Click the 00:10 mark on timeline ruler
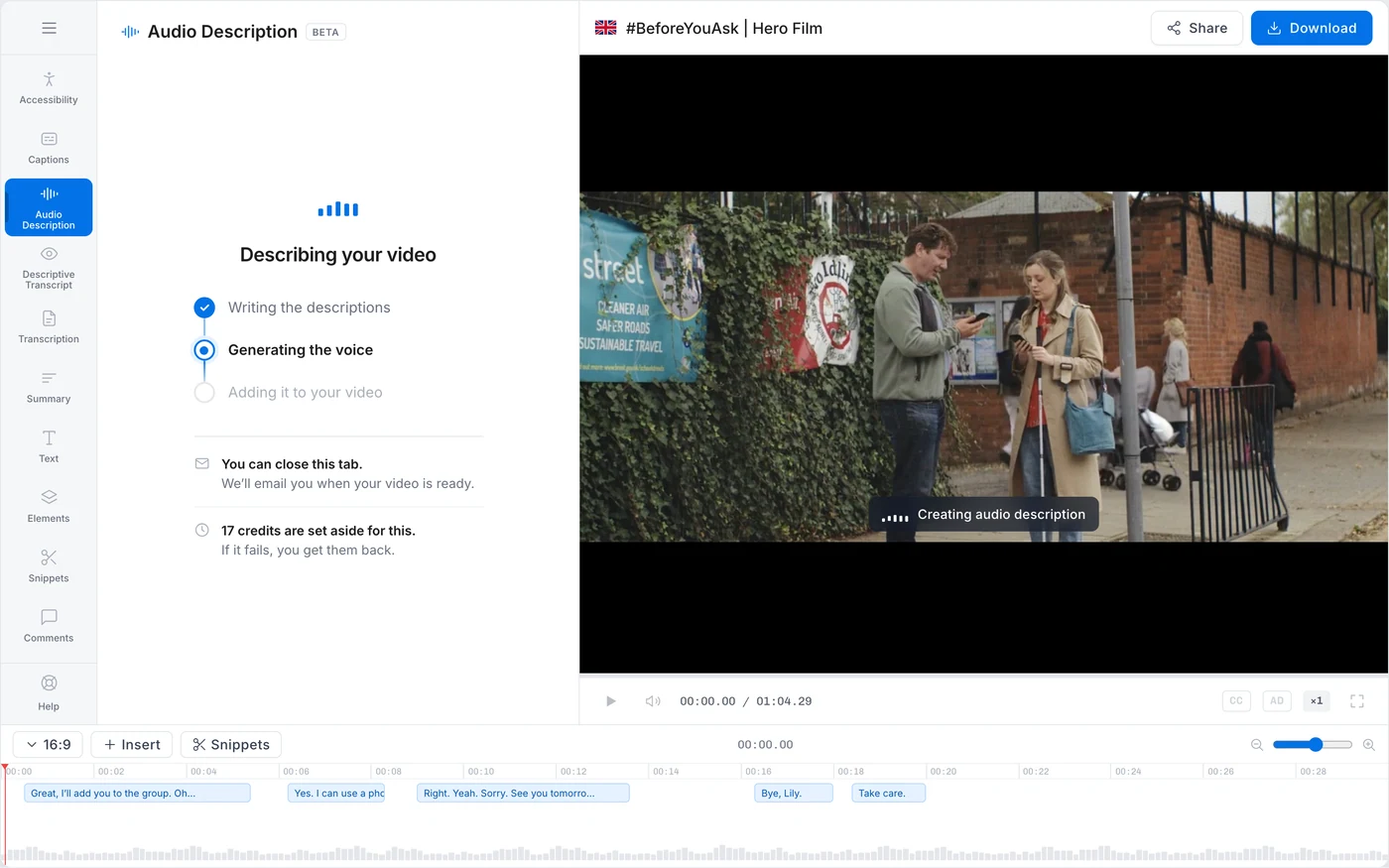The width and height of the screenshot is (1389, 868). point(481,771)
